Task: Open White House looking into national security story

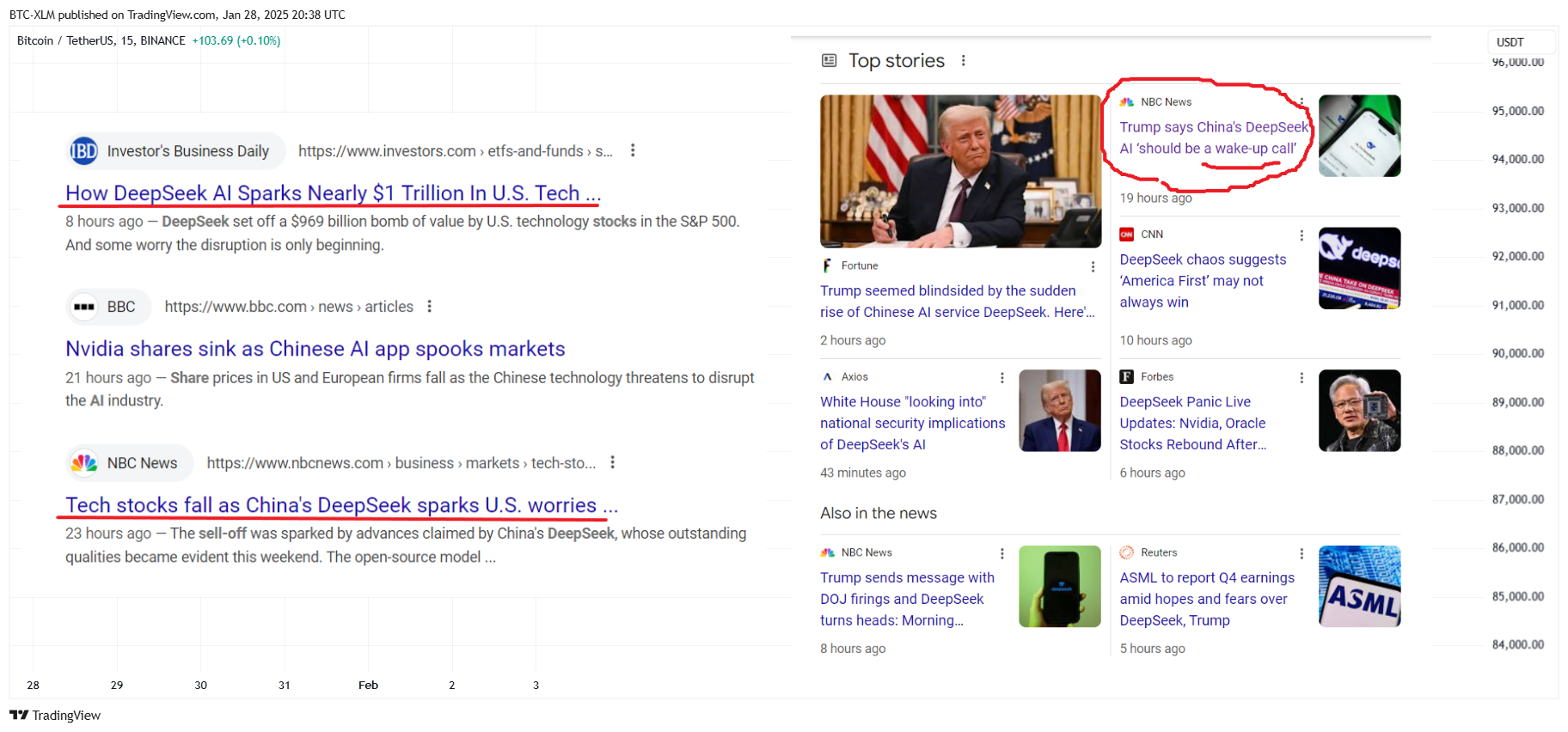Action: pos(912,424)
